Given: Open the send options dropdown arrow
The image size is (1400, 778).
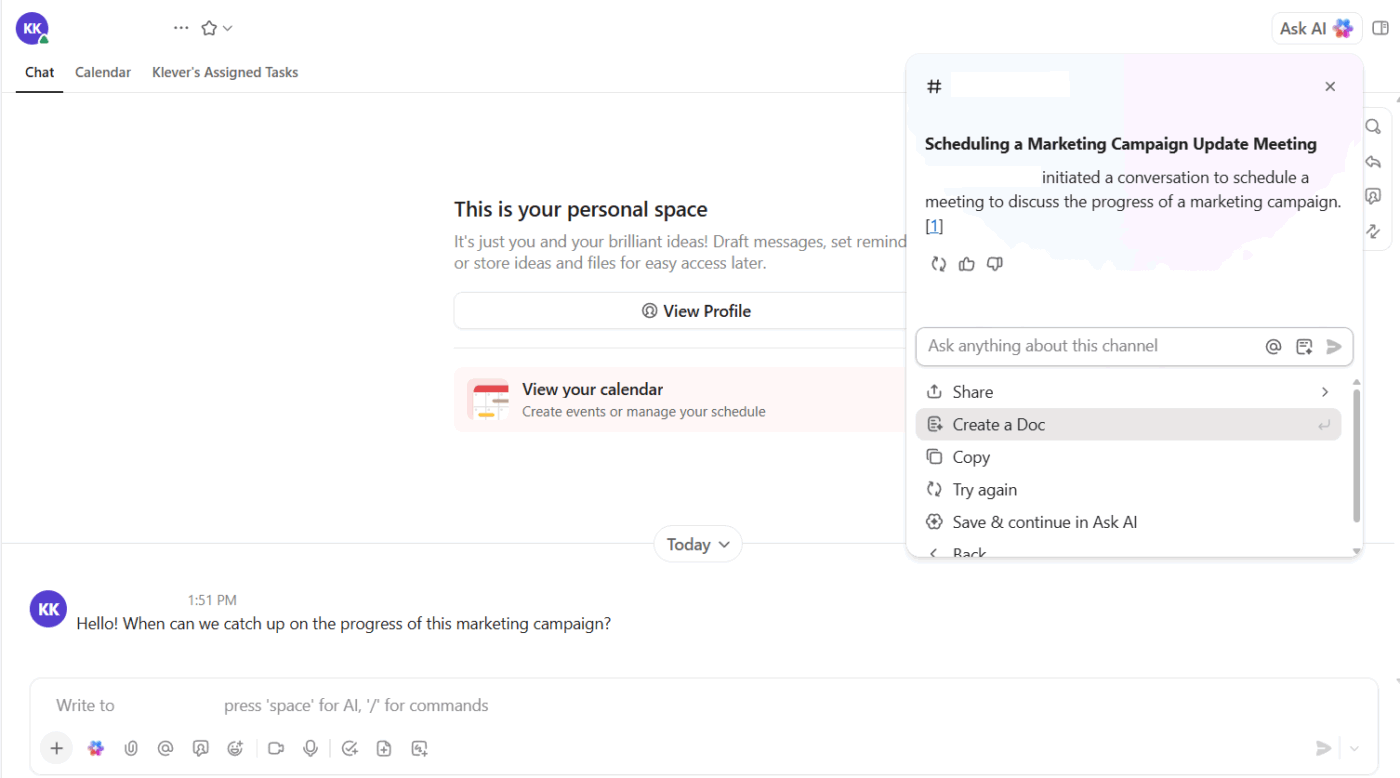Looking at the screenshot, I should [1355, 748].
